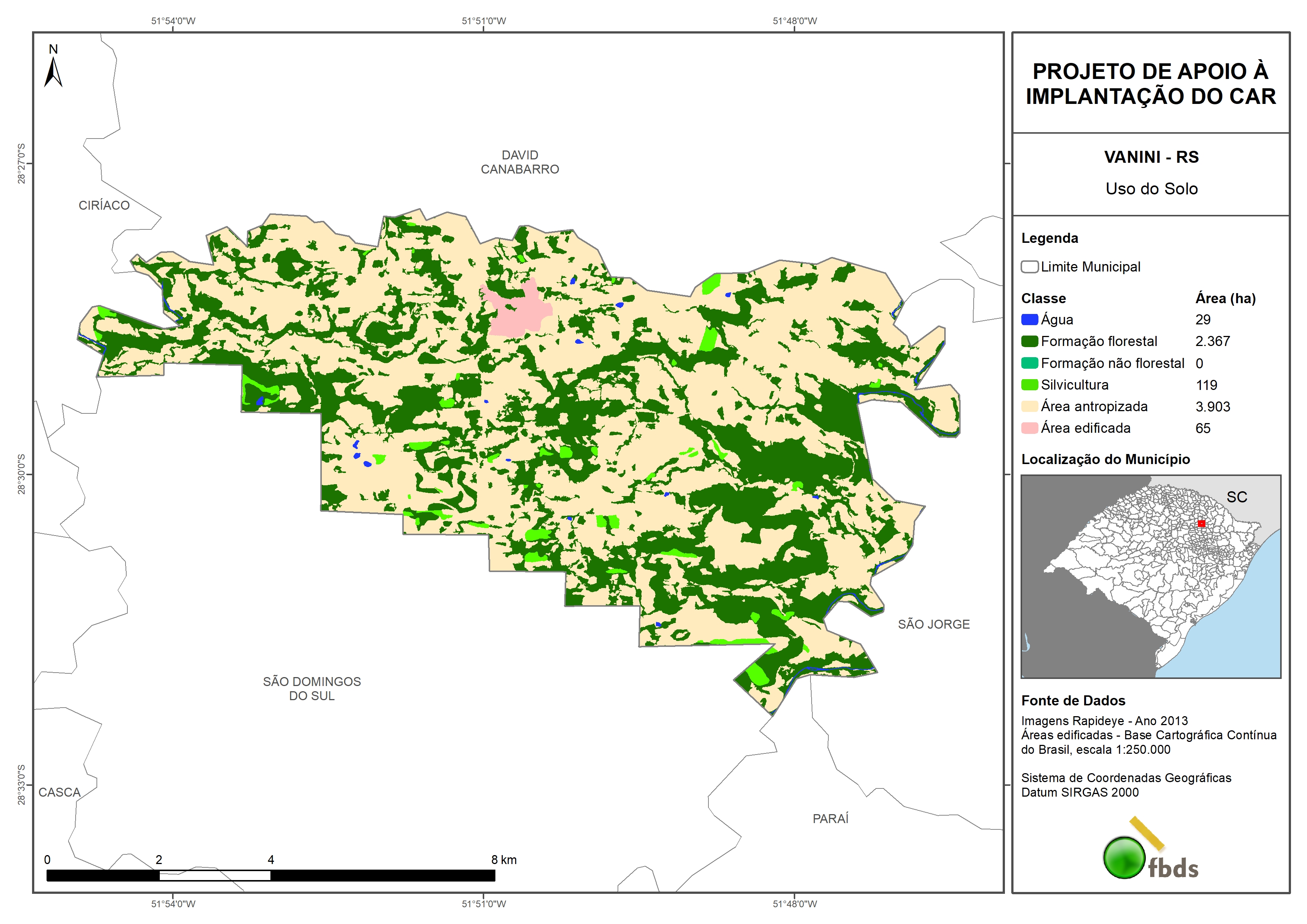Click the Formação florestal dark green swatch
Image resolution: width=1307 pixels, height=924 pixels.
point(1029,342)
